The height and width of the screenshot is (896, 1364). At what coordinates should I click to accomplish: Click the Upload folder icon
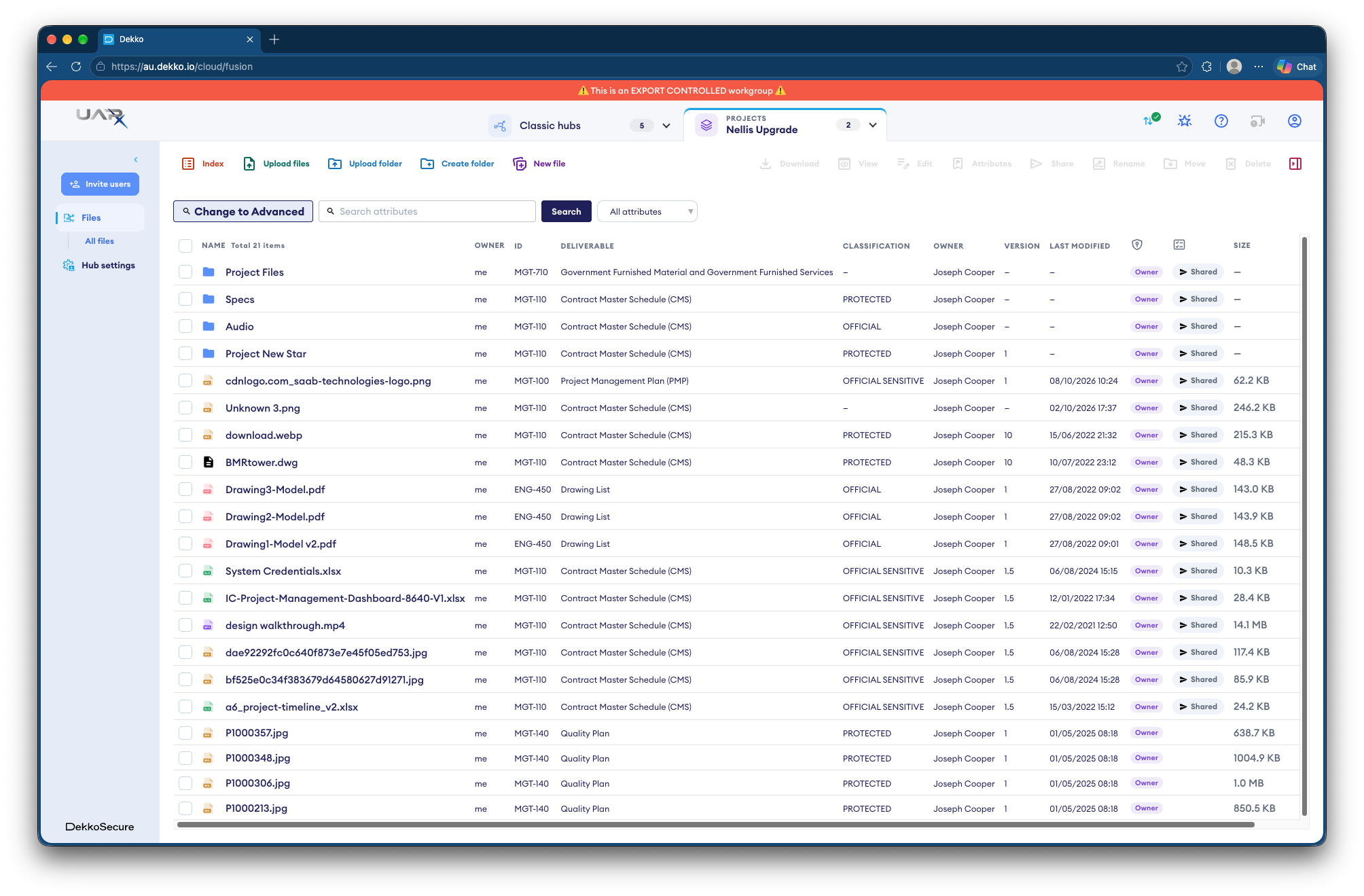(335, 164)
